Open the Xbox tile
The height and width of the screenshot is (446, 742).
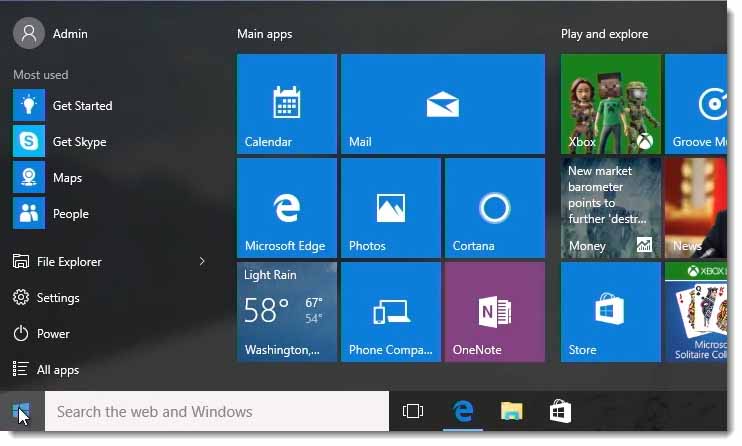pos(610,104)
